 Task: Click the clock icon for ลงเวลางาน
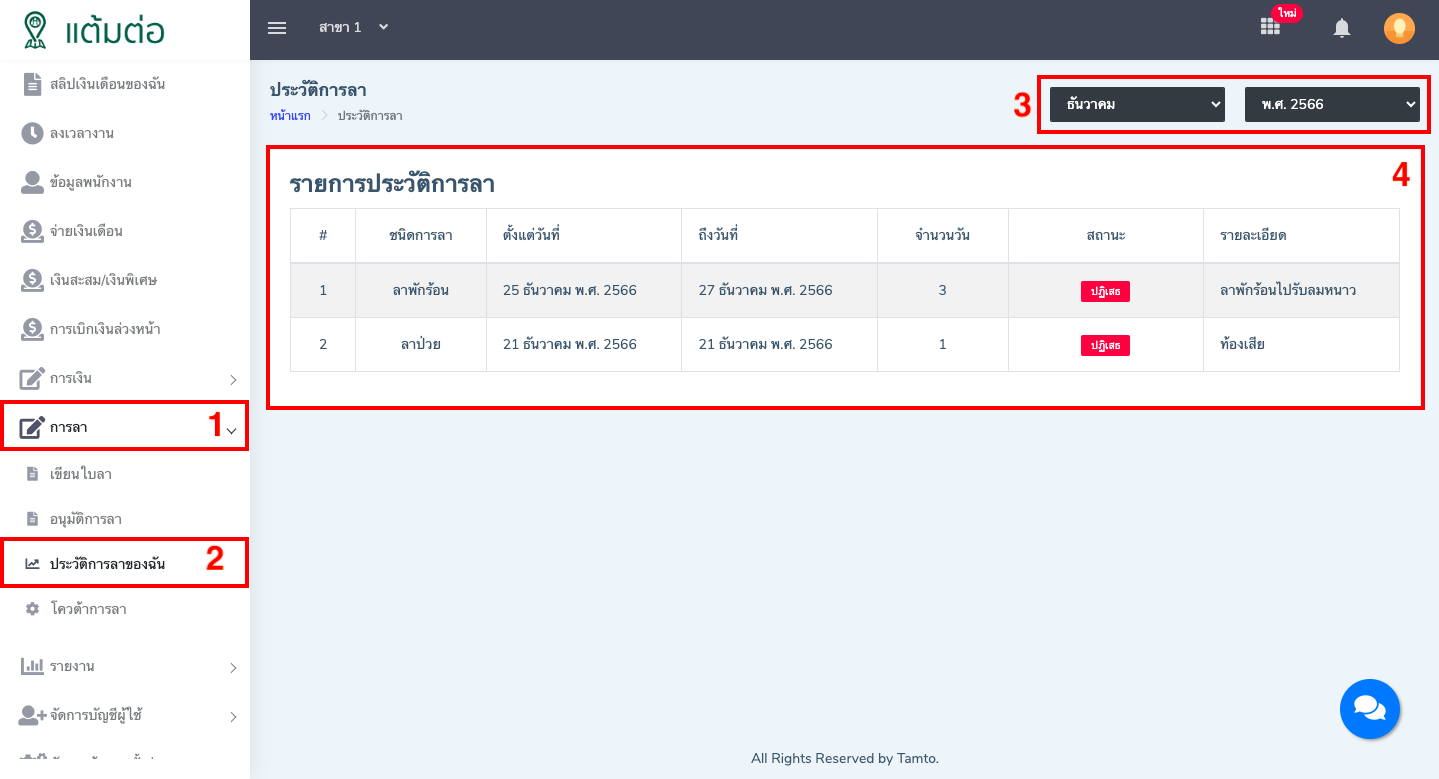[x=32, y=133]
